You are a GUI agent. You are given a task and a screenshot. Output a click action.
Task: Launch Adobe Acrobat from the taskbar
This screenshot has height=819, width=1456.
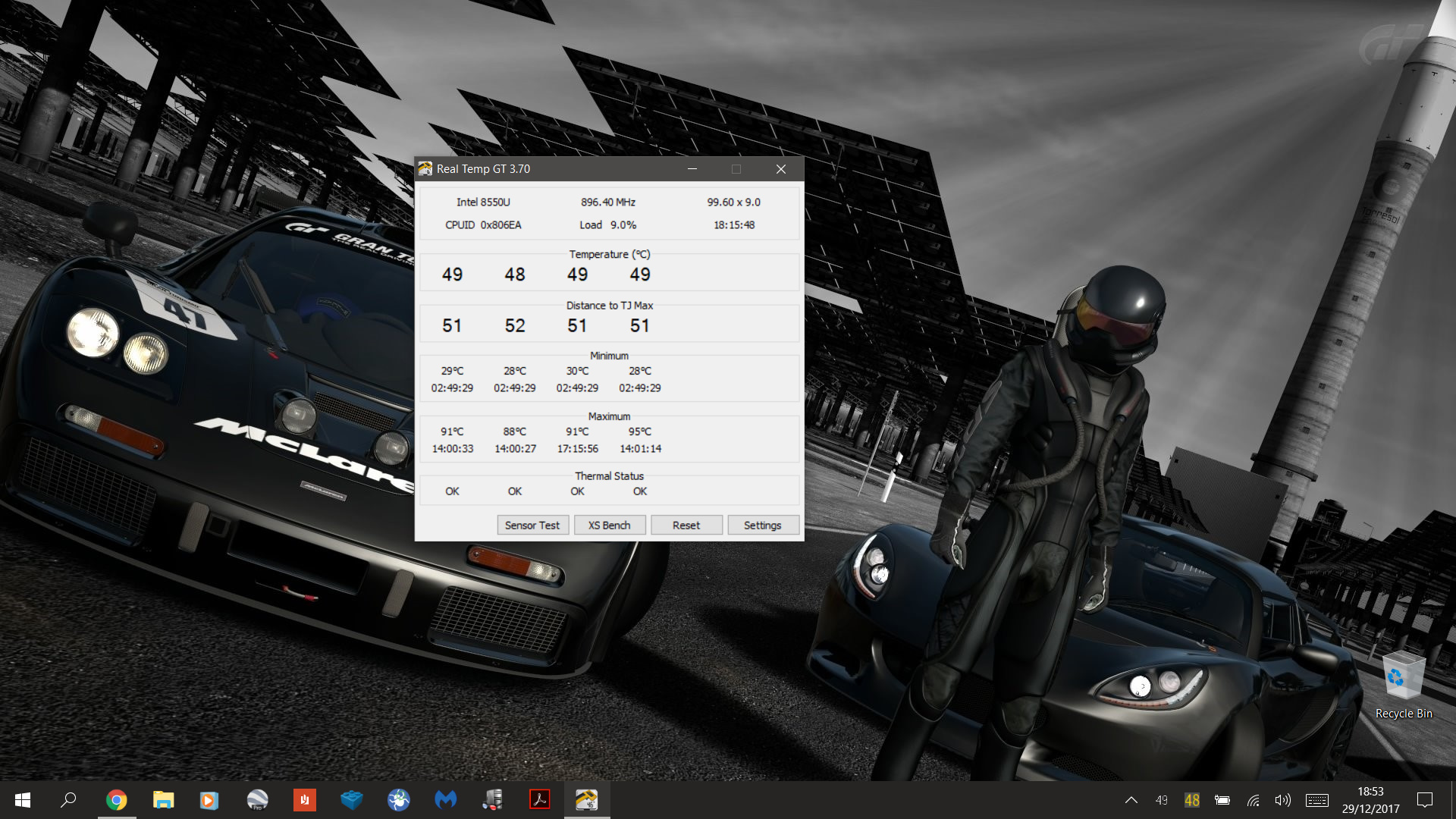click(x=539, y=800)
